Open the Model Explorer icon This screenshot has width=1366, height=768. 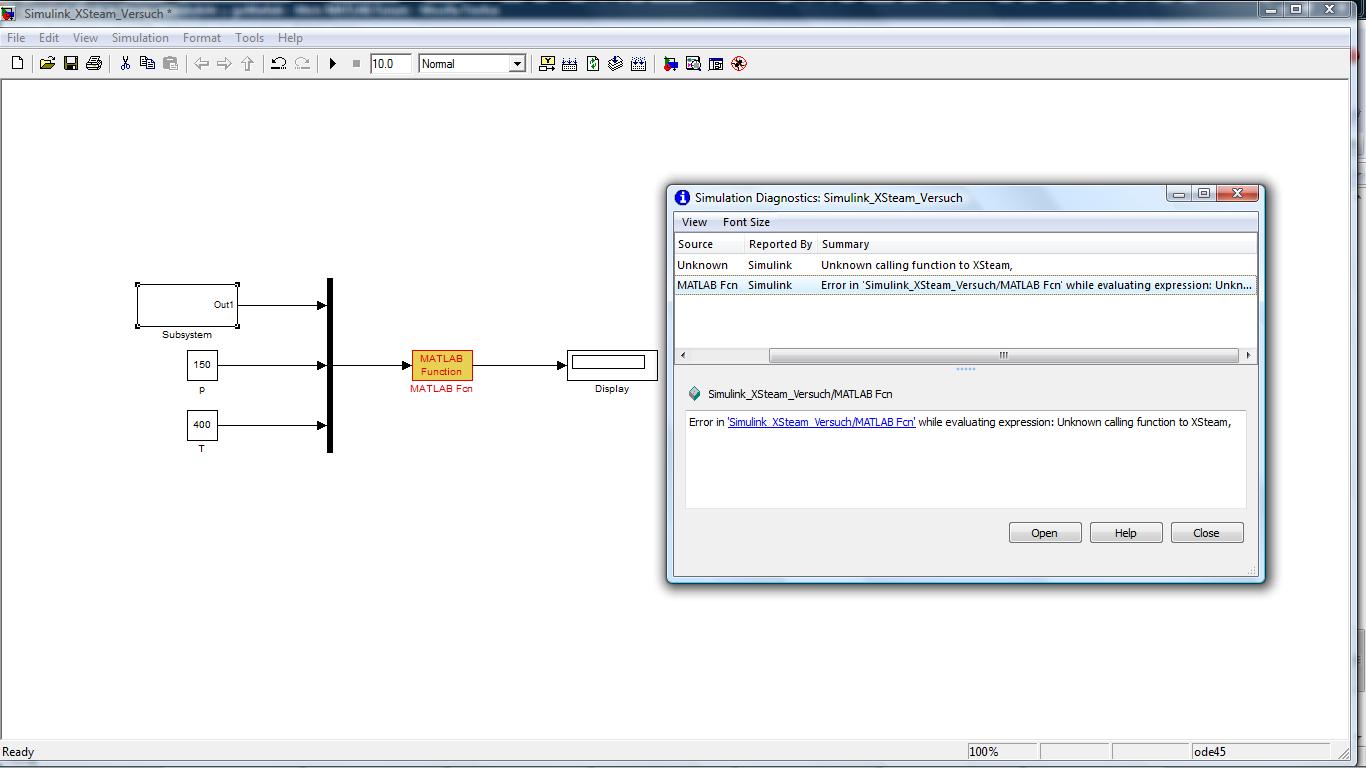pyautogui.click(x=693, y=64)
